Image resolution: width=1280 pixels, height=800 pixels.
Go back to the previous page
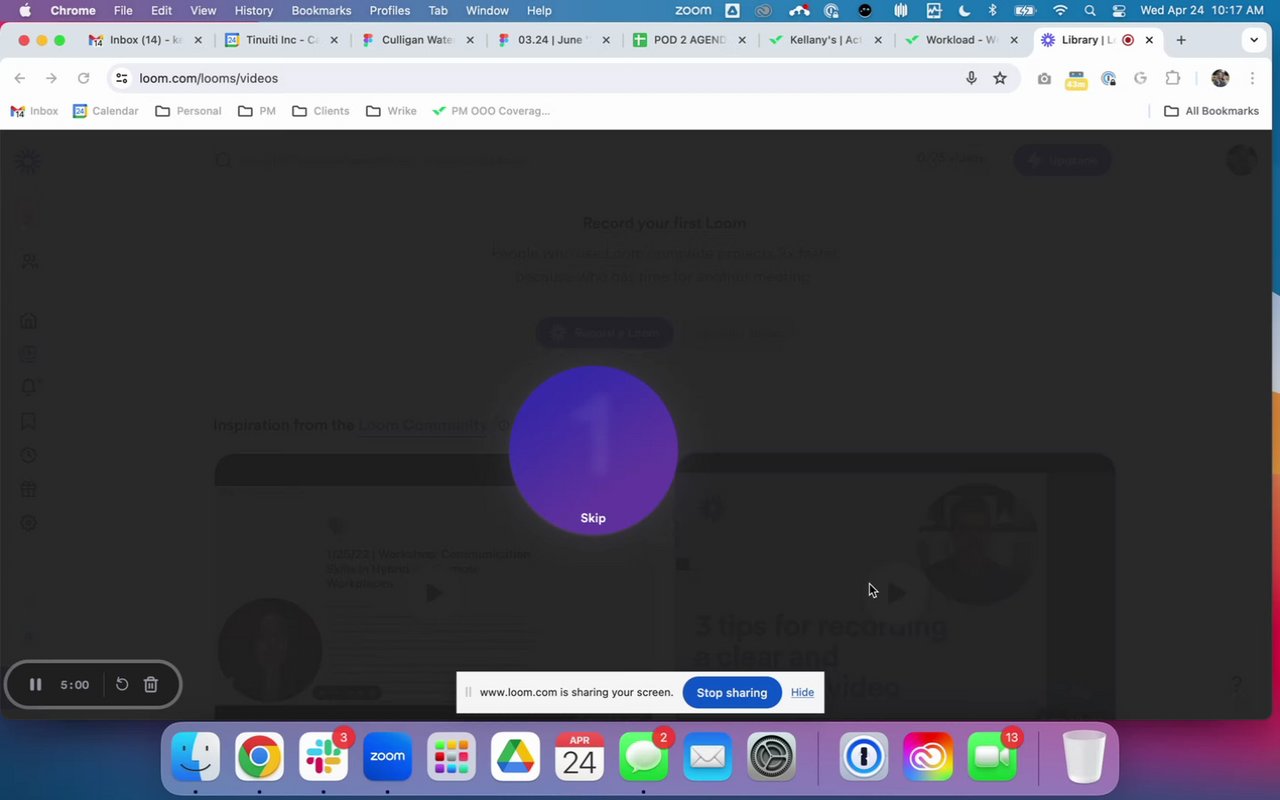coord(20,78)
